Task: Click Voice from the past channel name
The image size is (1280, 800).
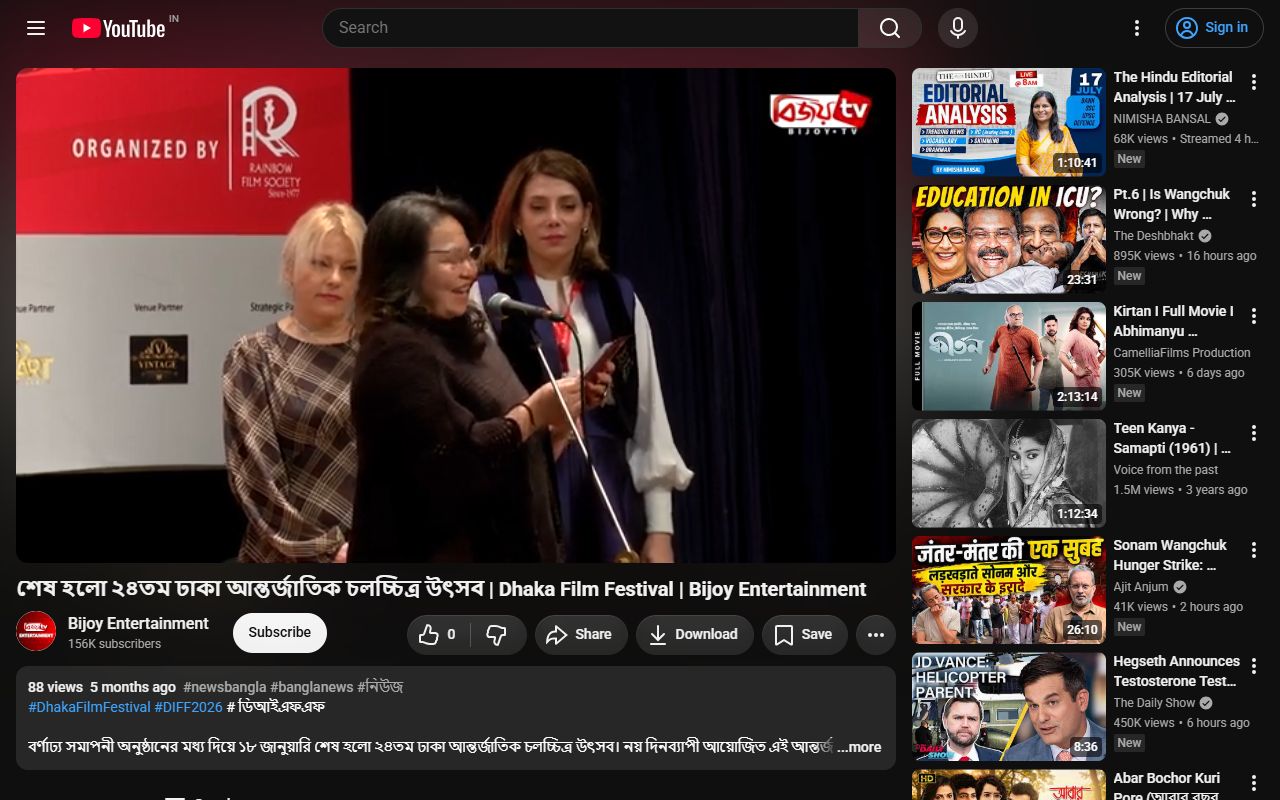Action: coord(1166,470)
